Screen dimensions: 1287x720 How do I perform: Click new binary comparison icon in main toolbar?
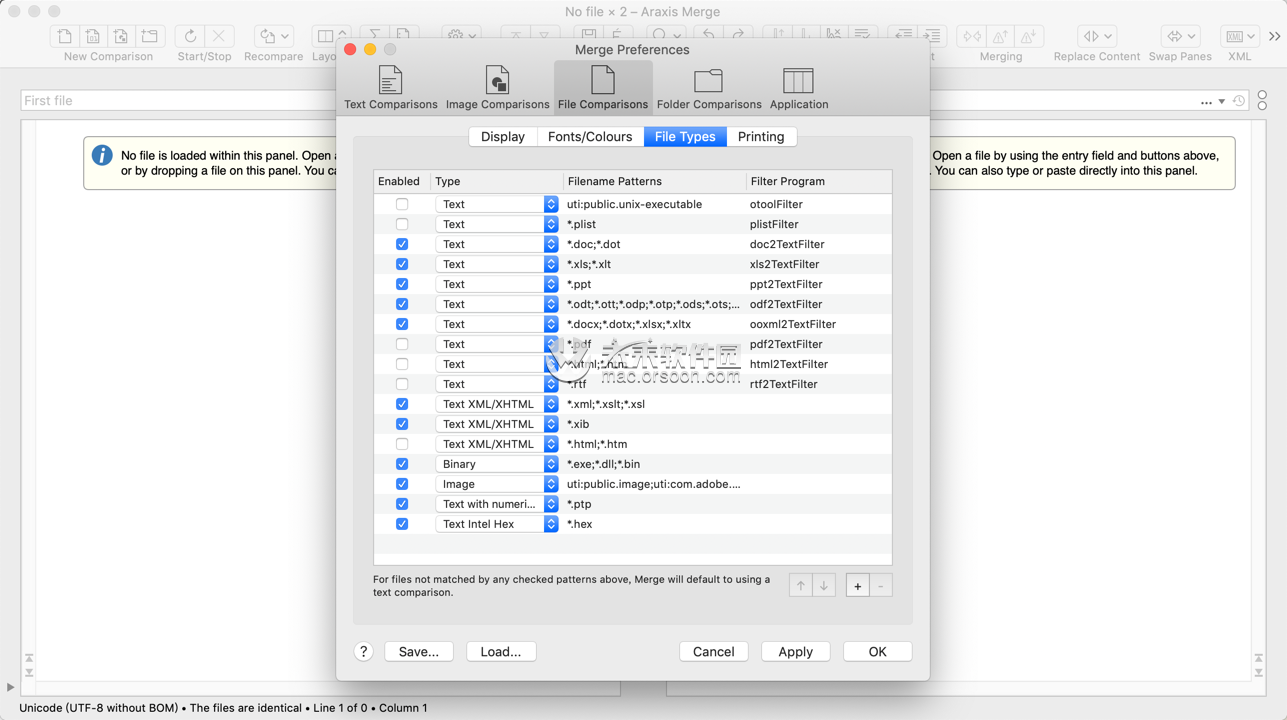click(93, 36)
